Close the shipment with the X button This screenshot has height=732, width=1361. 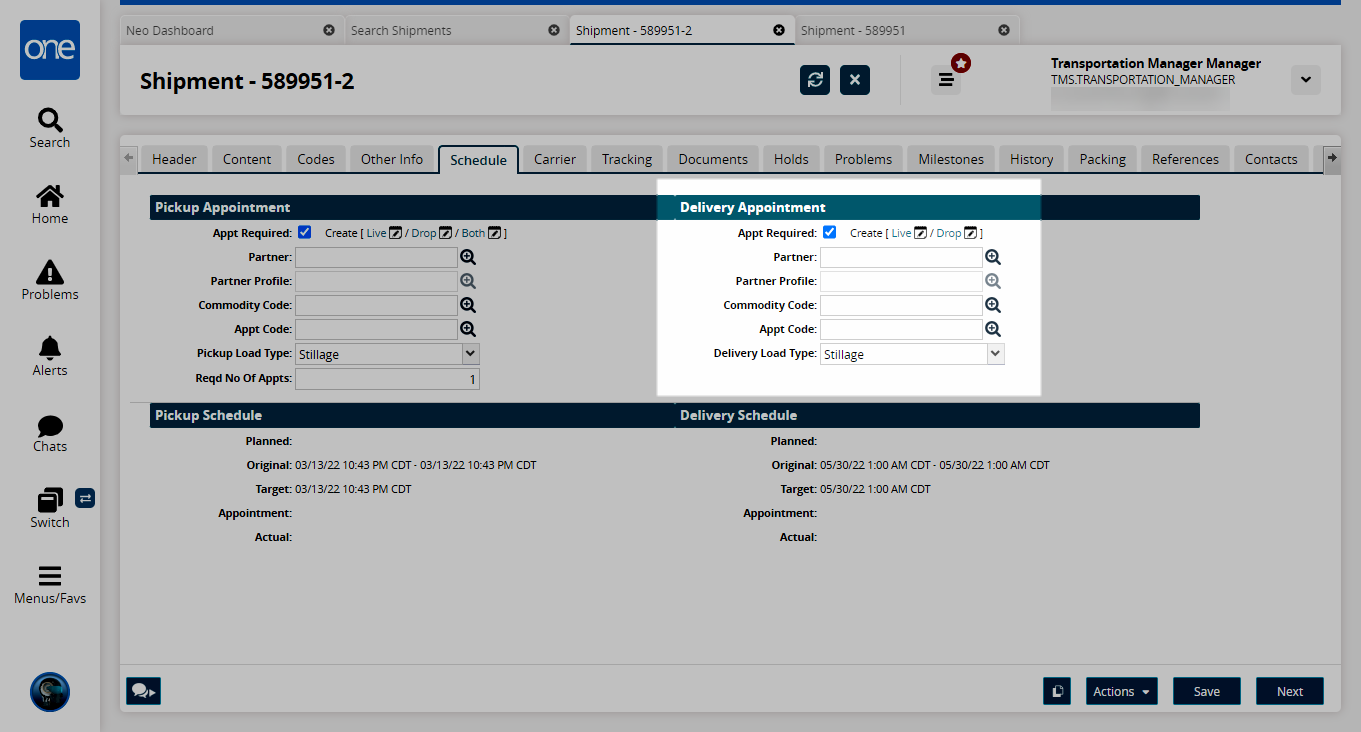point(855,80)
